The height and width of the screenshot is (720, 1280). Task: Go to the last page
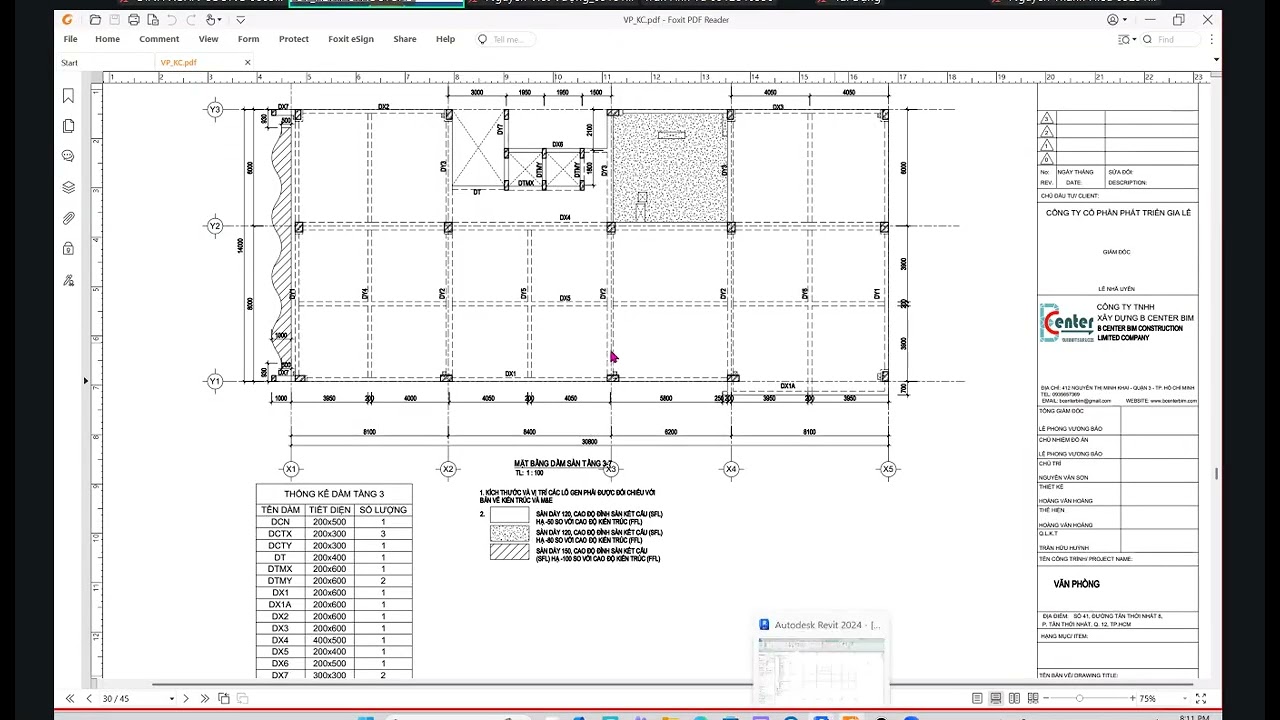205,698
